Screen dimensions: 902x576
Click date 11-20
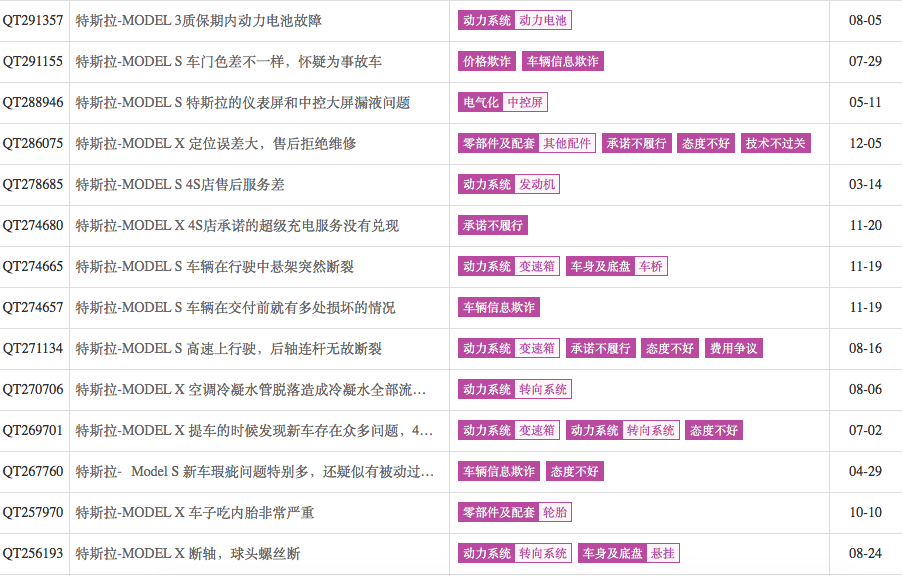(x=865, y=226)
